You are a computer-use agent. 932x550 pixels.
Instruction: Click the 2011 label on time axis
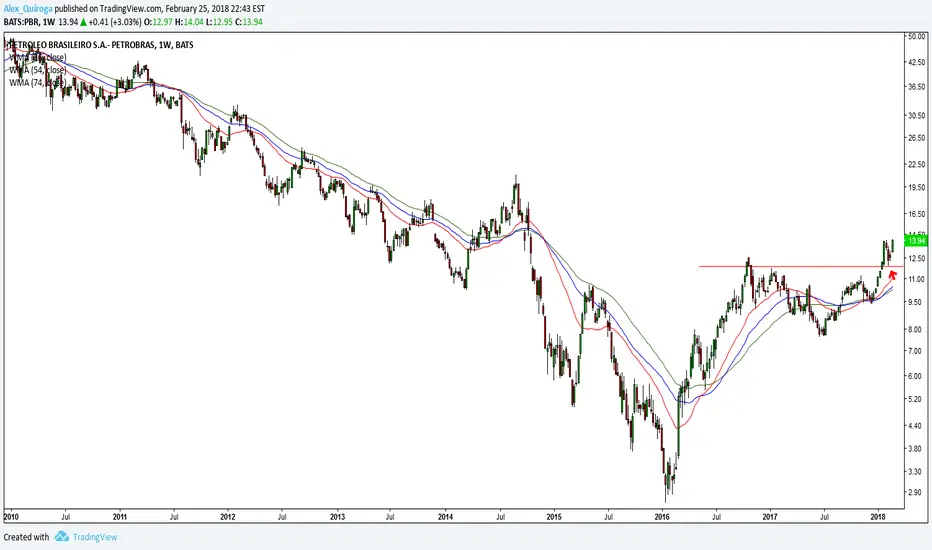[120, 517]
